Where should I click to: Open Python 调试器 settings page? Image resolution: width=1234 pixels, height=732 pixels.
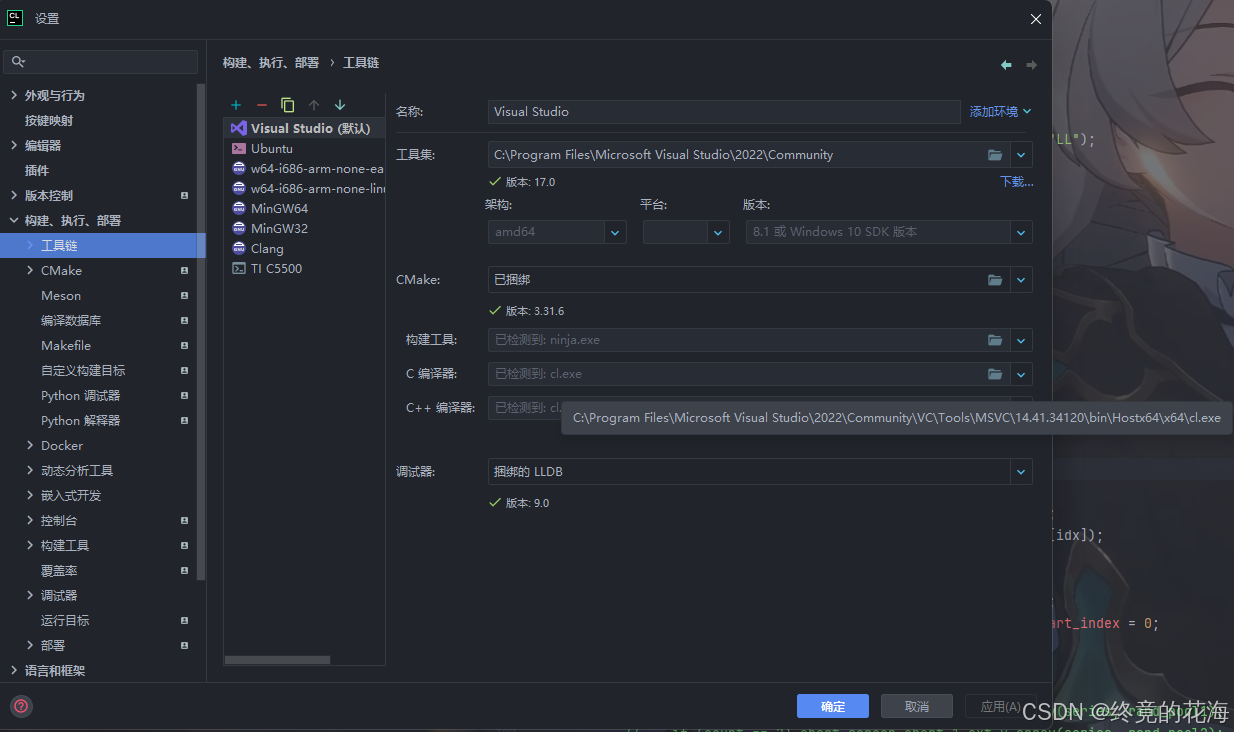(80, 395)
